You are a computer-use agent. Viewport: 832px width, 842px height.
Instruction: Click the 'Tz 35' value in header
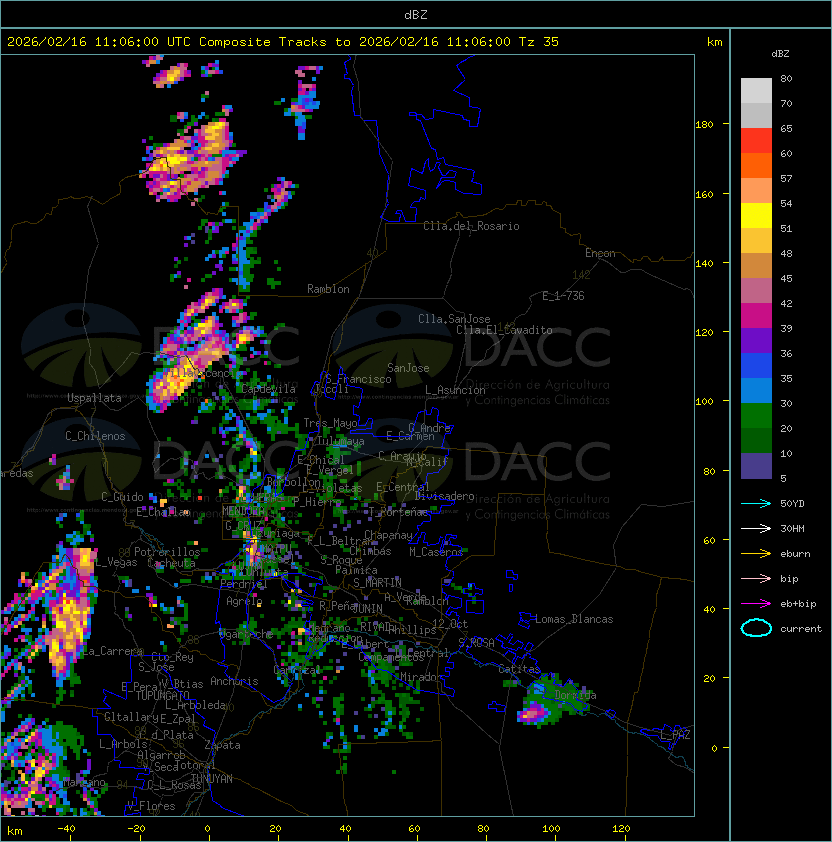click(539, 42)
